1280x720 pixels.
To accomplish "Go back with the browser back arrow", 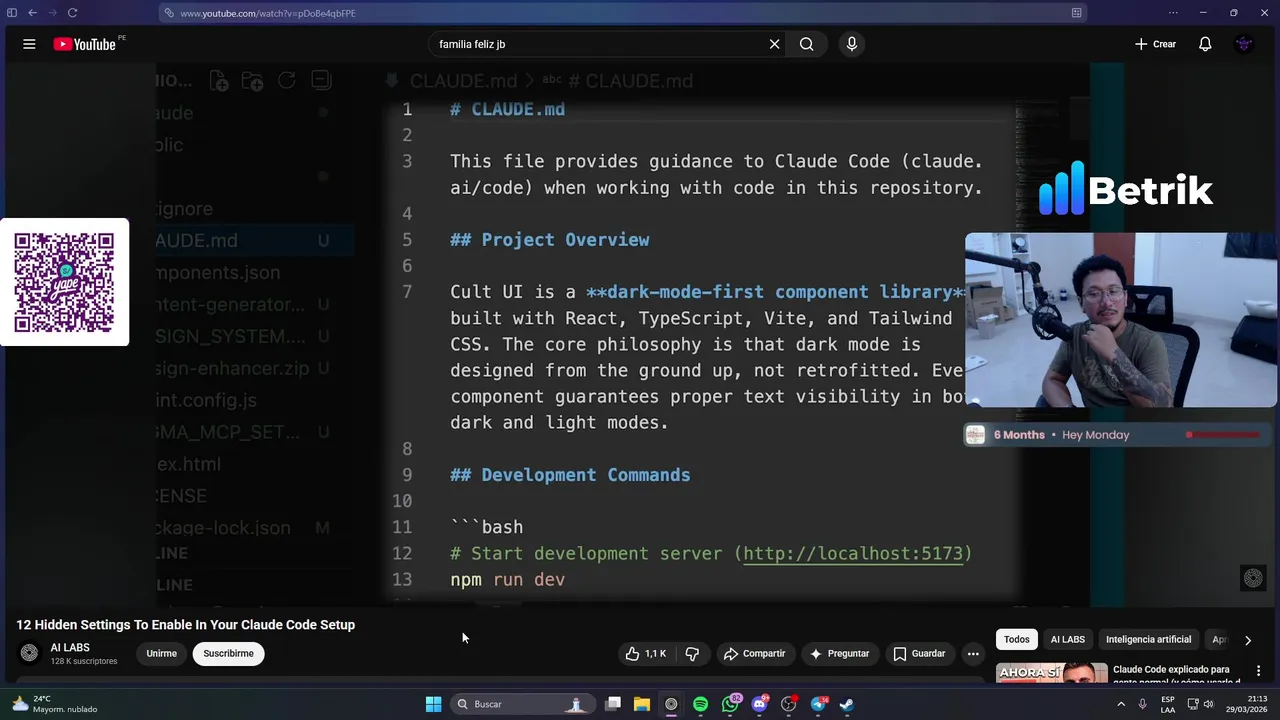I will tap(32, 13).
